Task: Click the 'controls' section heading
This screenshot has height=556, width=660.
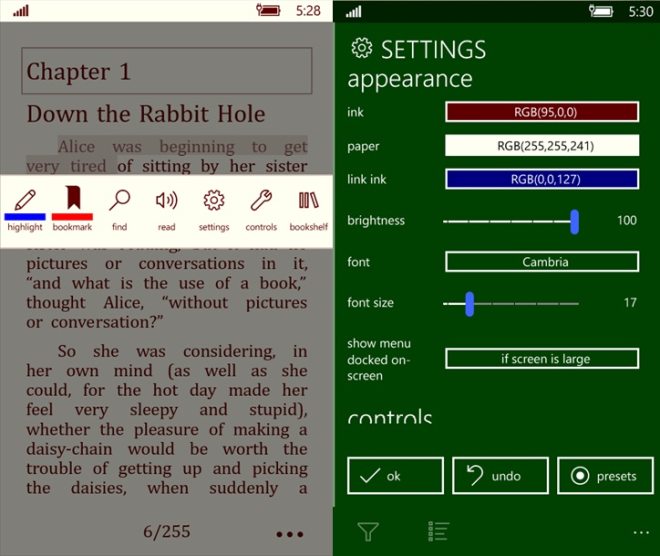Action: [x=390, y=416]
